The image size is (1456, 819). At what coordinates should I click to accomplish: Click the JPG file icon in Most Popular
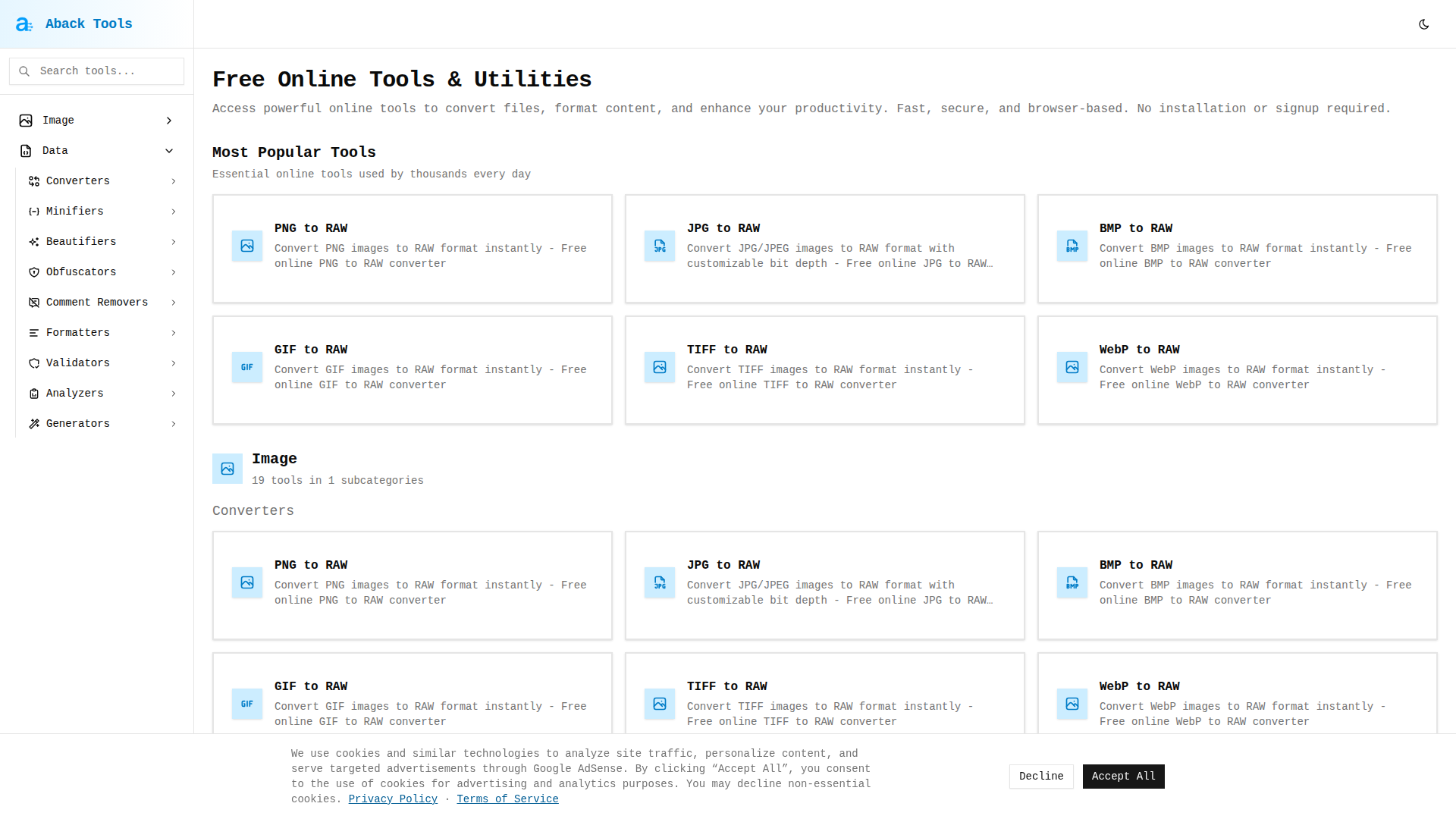pyautogui.click(x=659, y=246)
